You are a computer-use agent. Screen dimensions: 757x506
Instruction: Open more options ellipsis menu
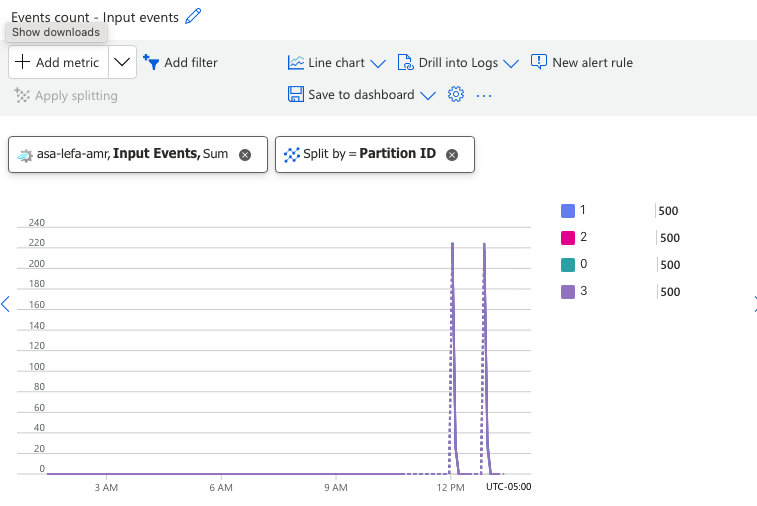(x=484, y=96)
